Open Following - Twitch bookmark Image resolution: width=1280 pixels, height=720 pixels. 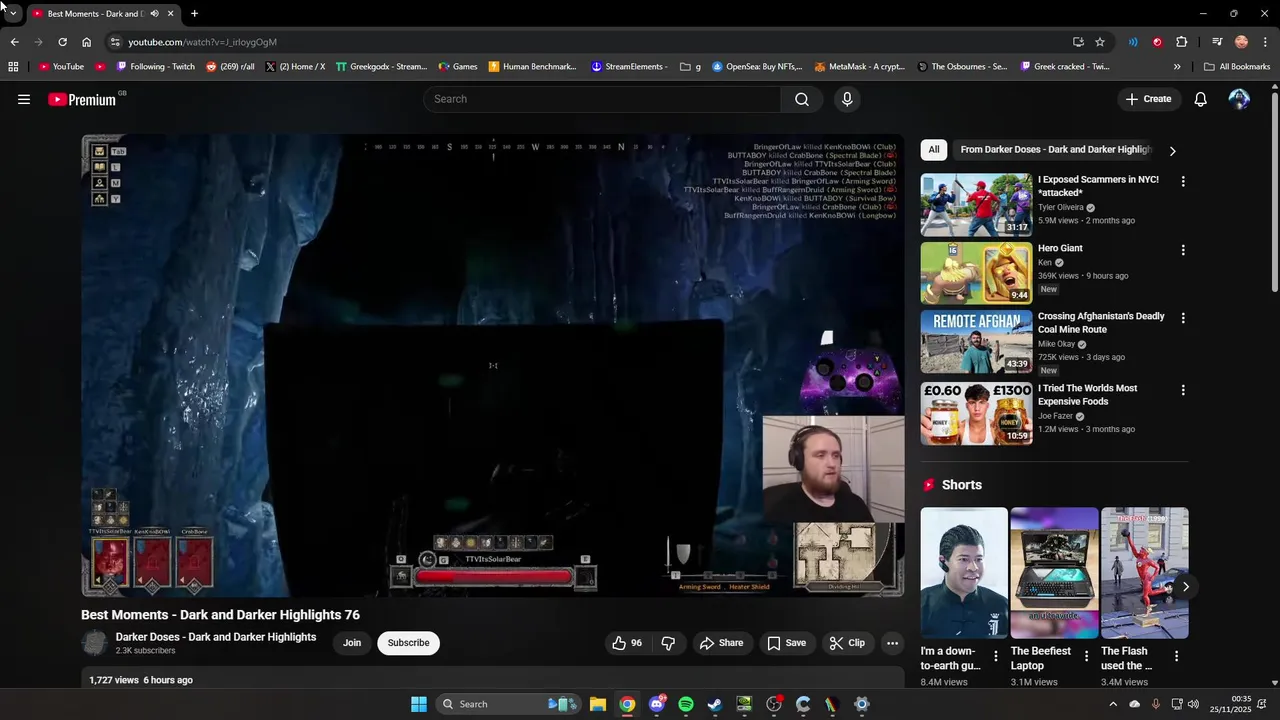pyautogui.click(x=156, y=67)
